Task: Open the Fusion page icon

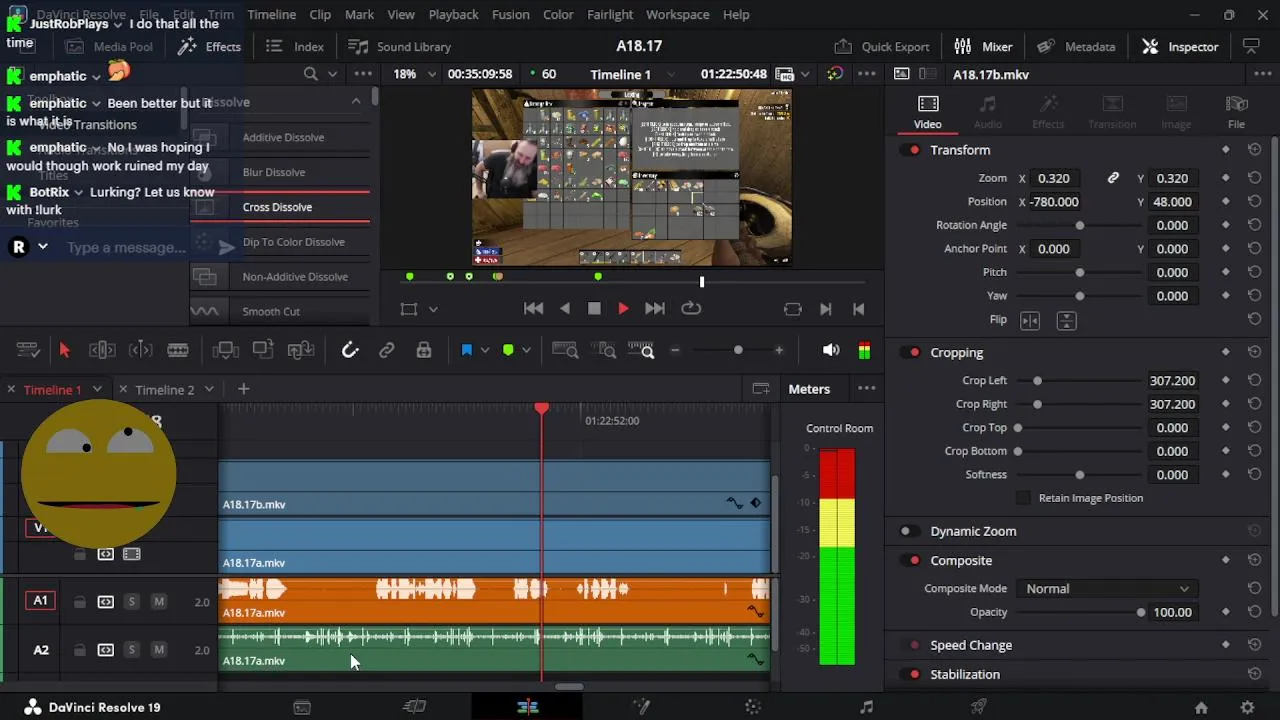Action: [641, 707]
